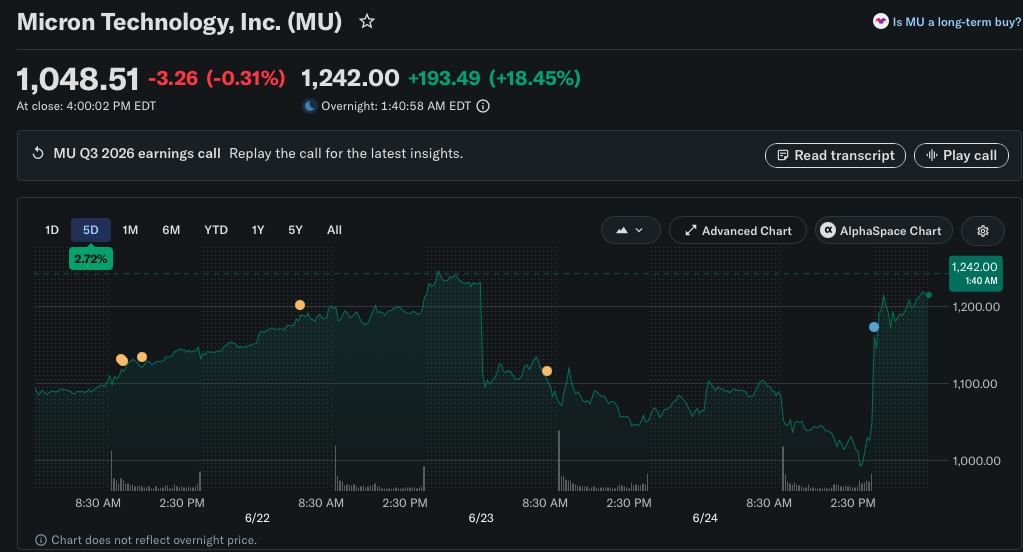Select the 1D time range
This screenshot has height=552, width=1023.
(x=52, y=230)
